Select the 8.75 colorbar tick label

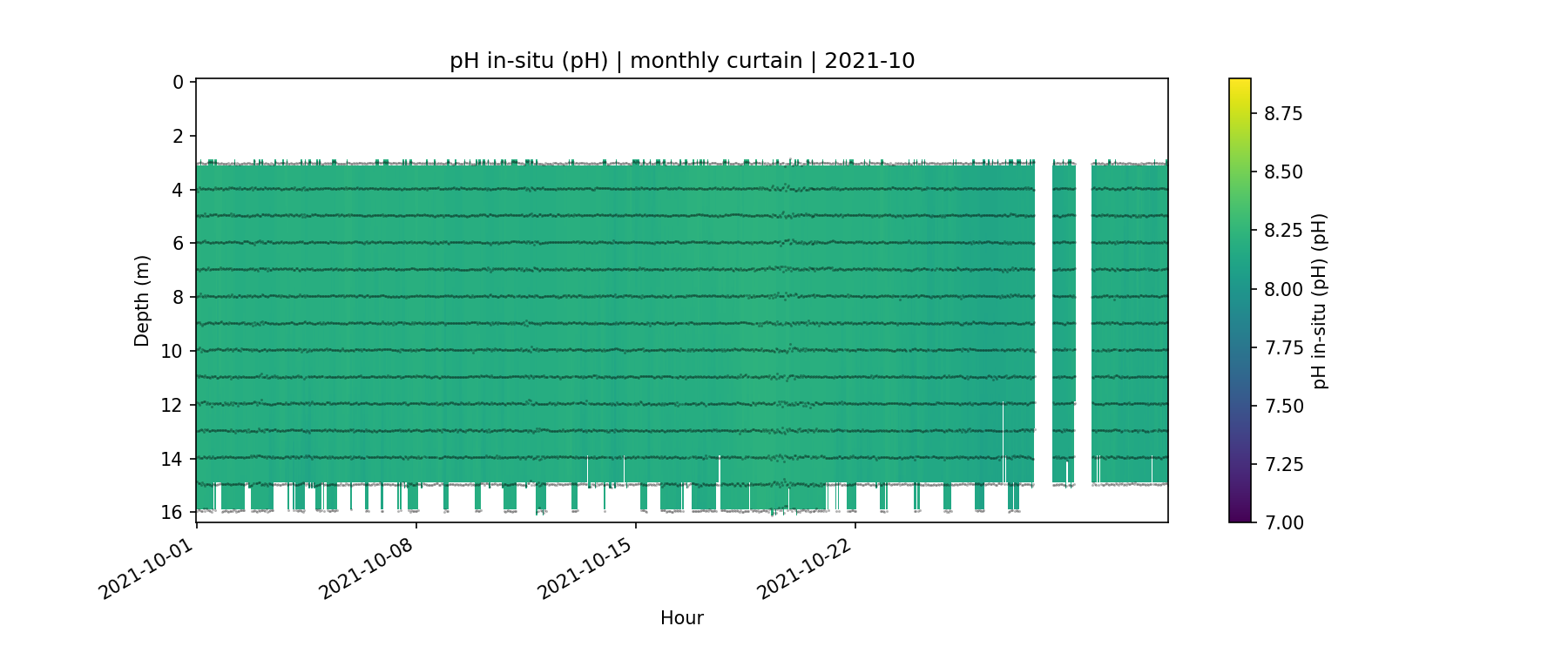tap(1283, 114)
